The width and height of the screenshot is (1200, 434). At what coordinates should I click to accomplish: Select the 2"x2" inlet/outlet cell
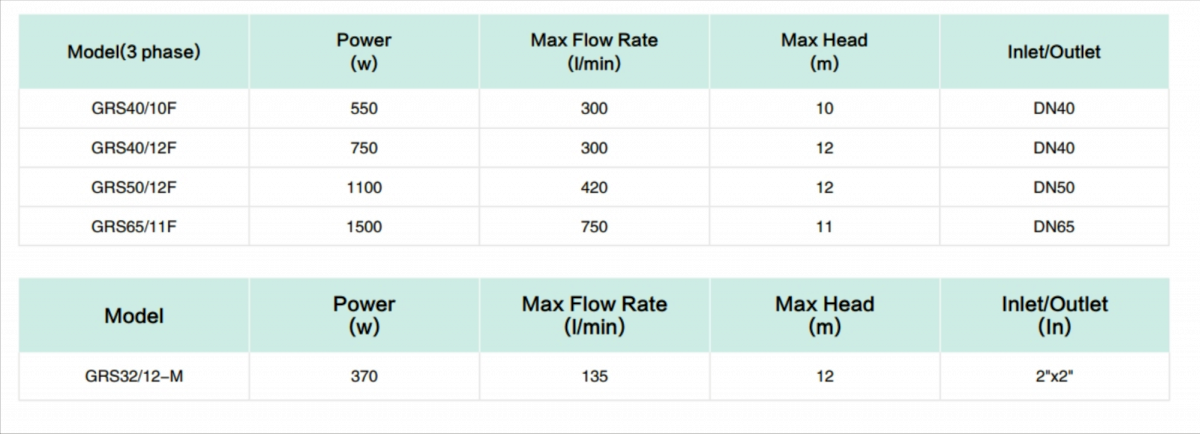[1053, 377]
